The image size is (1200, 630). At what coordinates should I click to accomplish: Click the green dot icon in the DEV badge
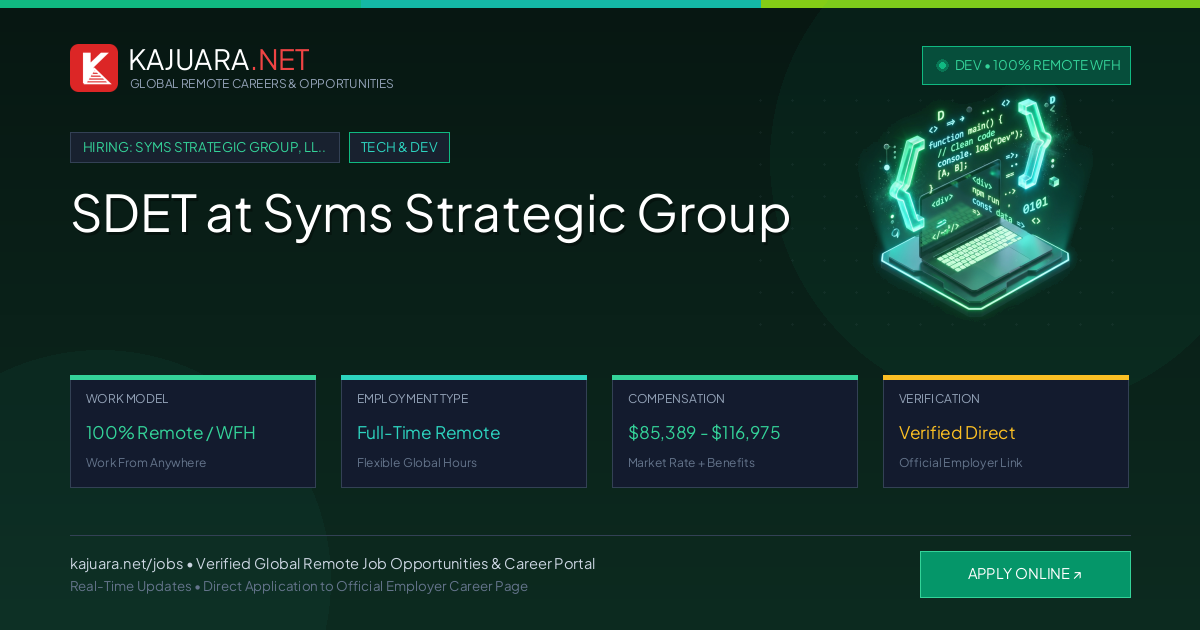[x=942, y=65]
